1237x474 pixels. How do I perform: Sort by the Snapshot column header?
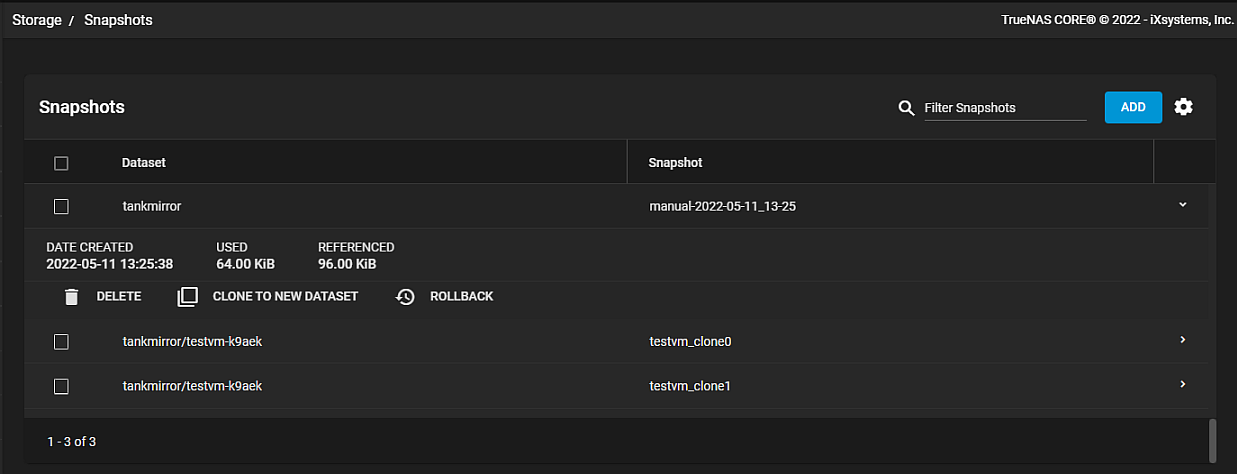click(x=676, y=162)
